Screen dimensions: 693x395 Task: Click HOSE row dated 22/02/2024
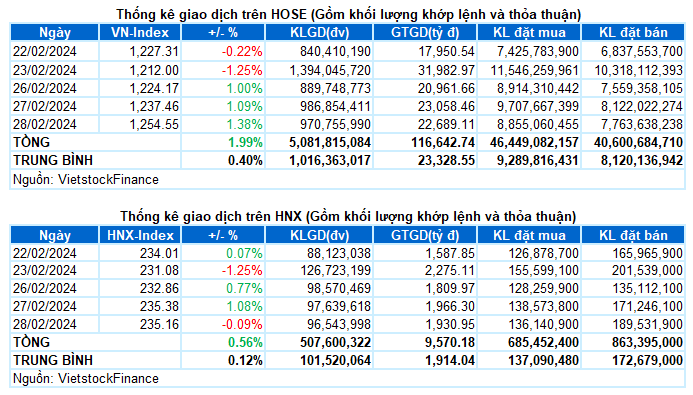(347, 52)
